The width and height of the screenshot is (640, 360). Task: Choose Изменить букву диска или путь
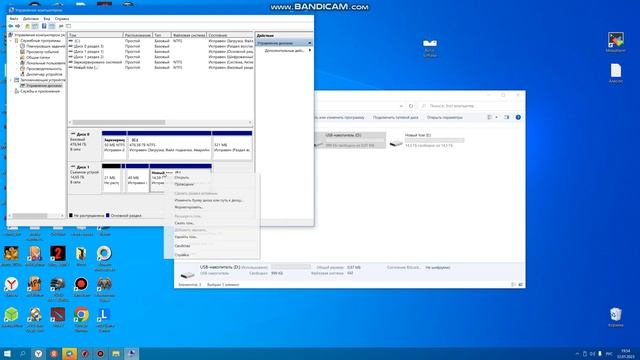point(211,200)
